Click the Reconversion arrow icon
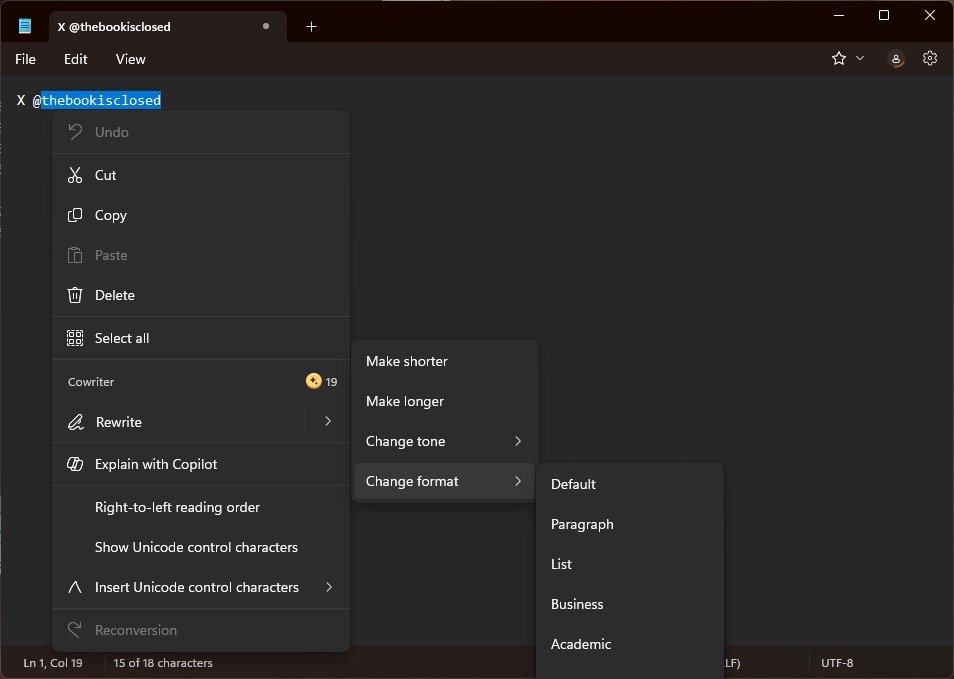This screenshot has width=954, height=679. [75, 630]
